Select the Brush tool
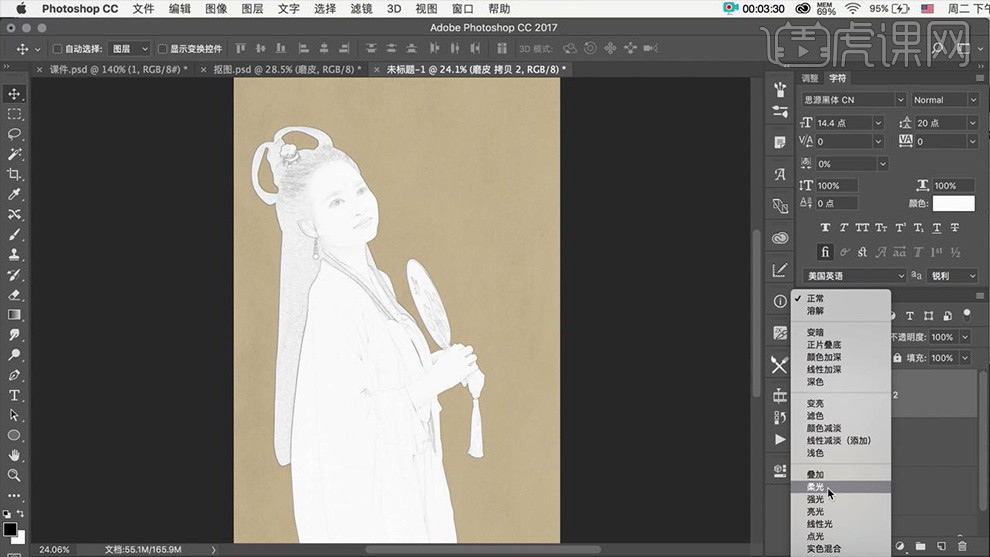Screen dimensions: 990x557 (14, 234)
